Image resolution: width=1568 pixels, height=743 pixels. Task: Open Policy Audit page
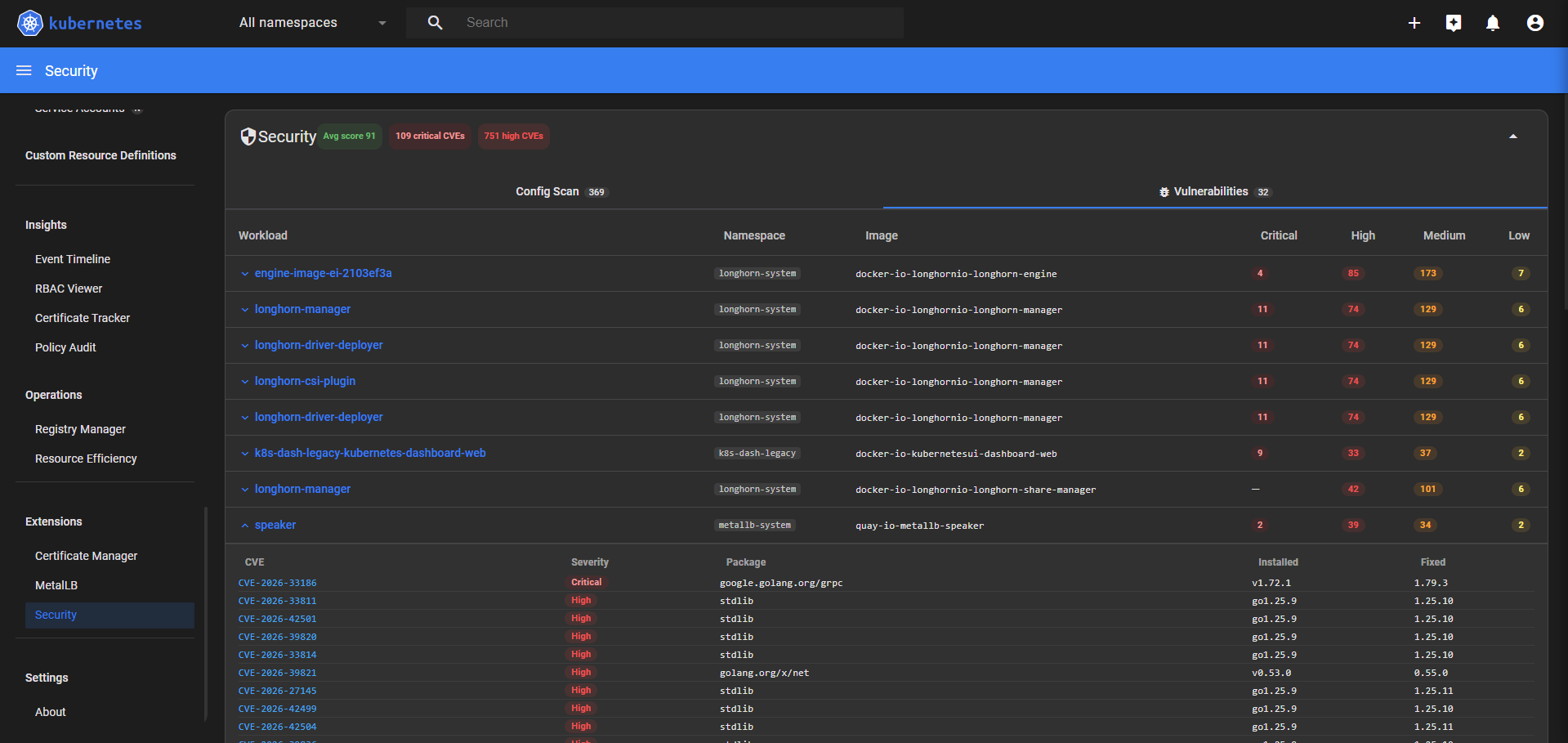pyautogui.click(x=65, y=347)
